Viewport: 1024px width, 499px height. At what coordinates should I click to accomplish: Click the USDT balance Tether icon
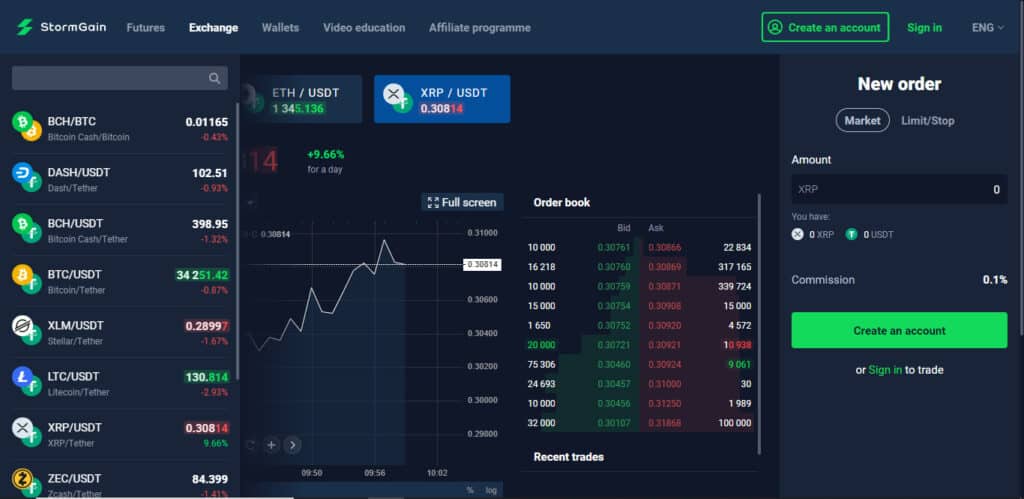tap(852, 234)
